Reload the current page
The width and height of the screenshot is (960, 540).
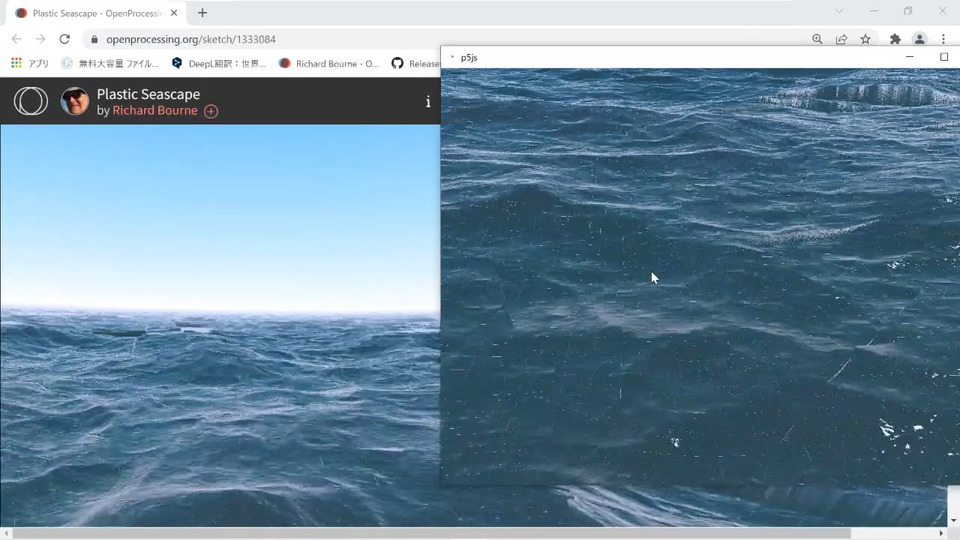click(x=64, y=39)
